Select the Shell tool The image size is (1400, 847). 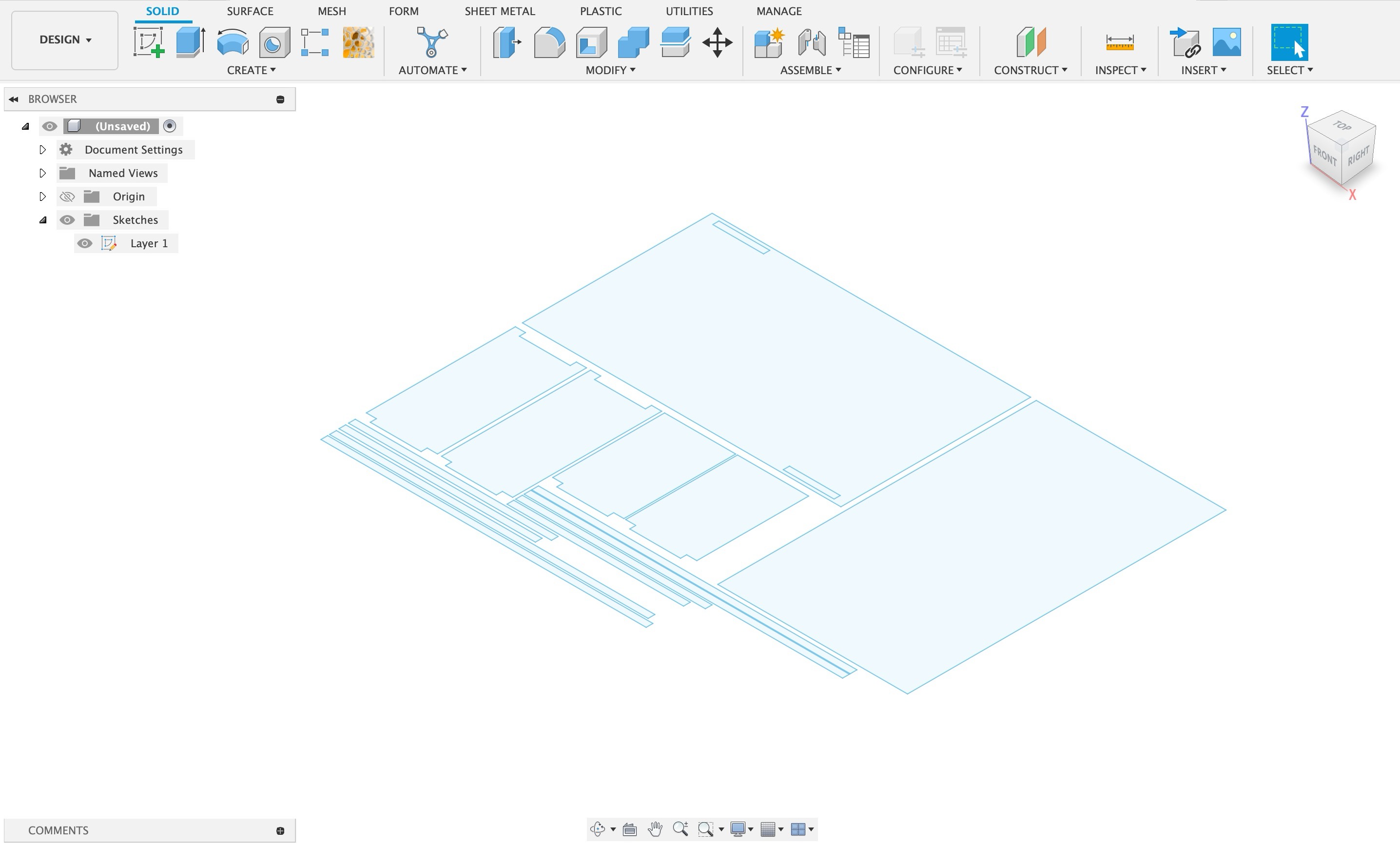click(x=591, y=42)
